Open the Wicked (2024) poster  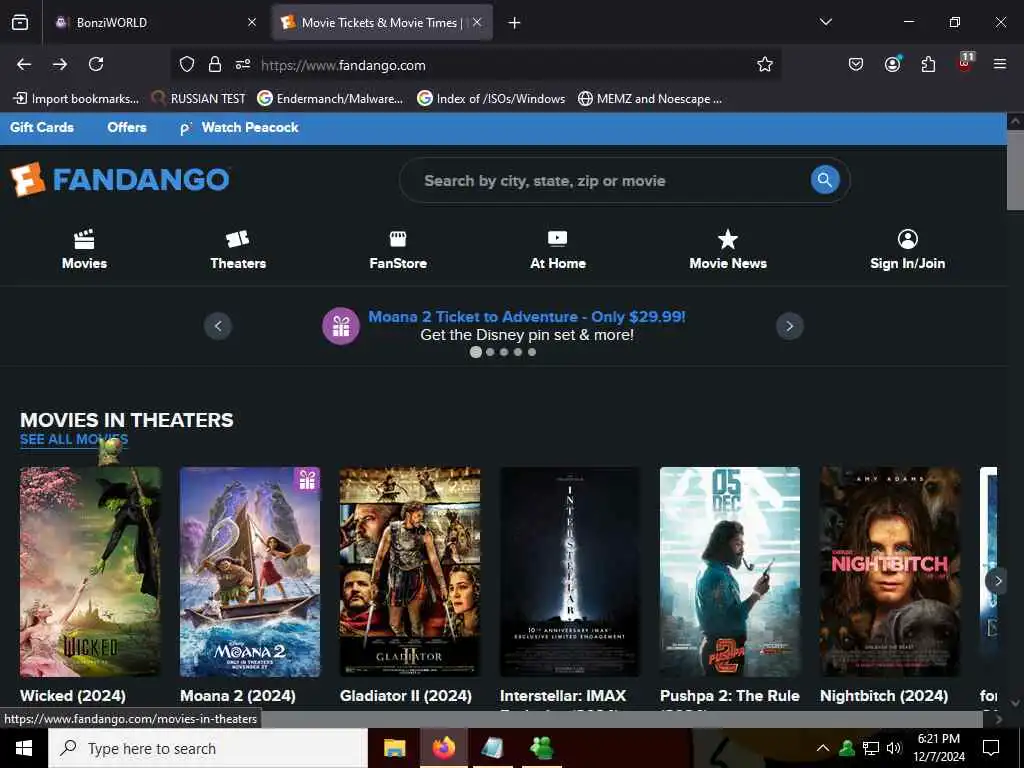pos(90,571)
